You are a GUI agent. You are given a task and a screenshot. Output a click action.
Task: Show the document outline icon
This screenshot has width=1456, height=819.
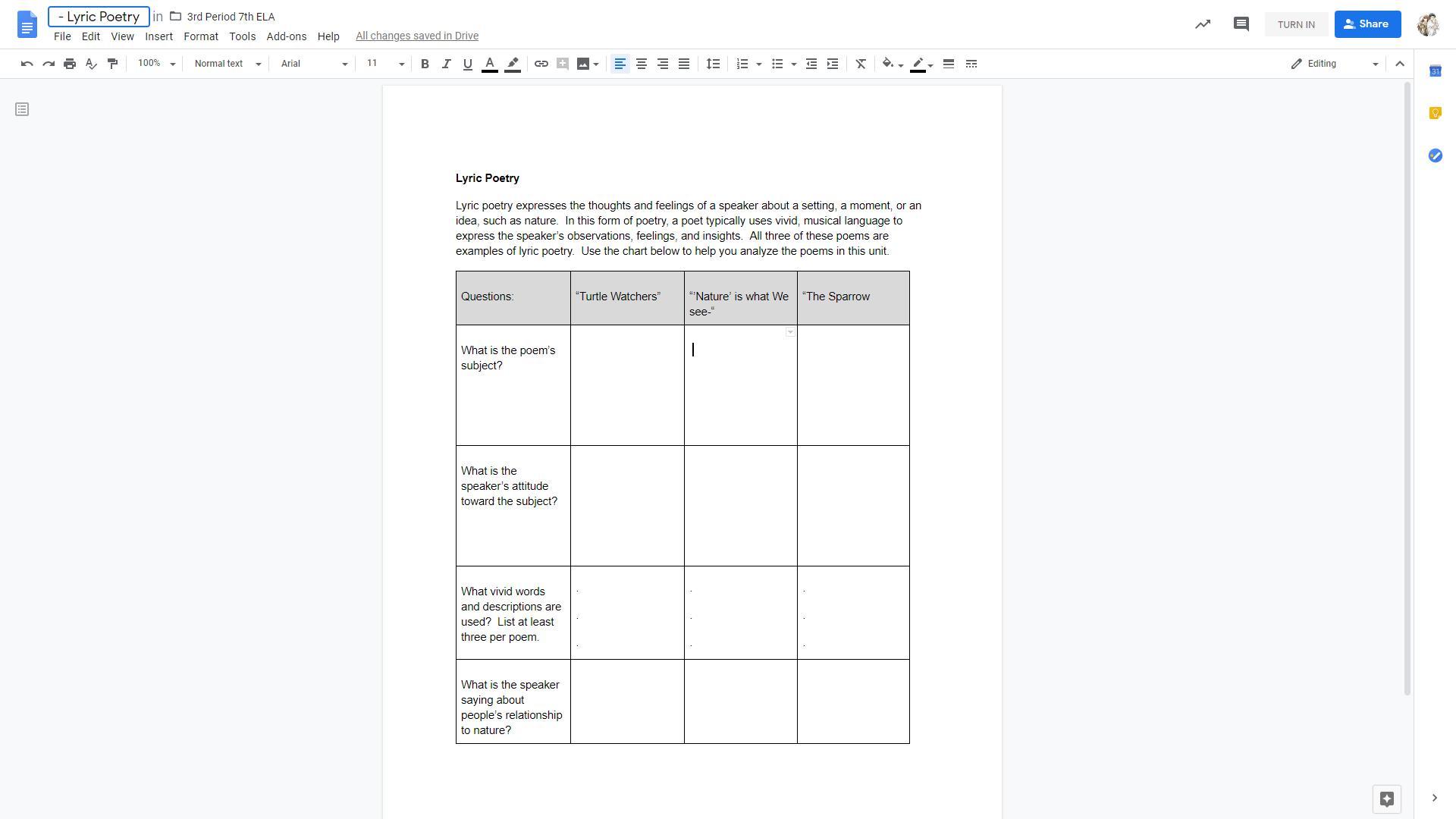22,110
